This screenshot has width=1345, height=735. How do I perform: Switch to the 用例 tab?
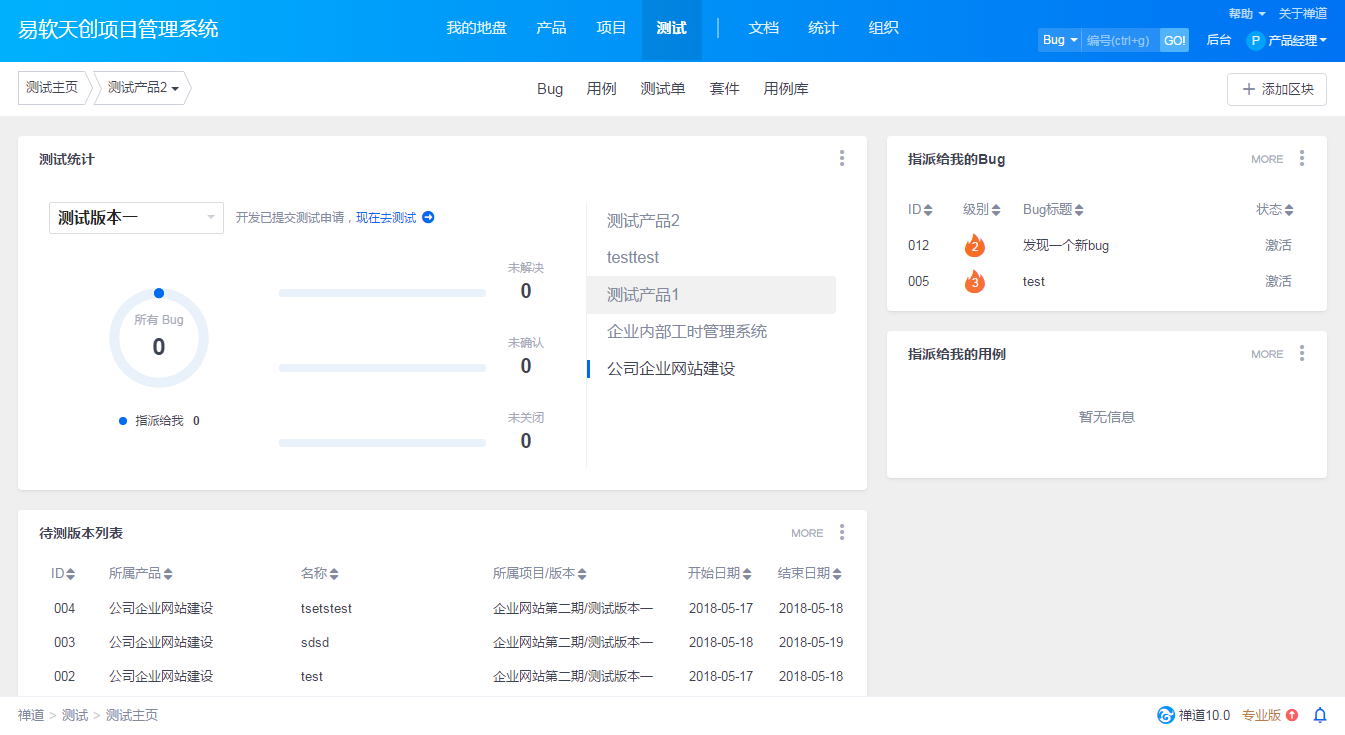[x=601, y=88]
